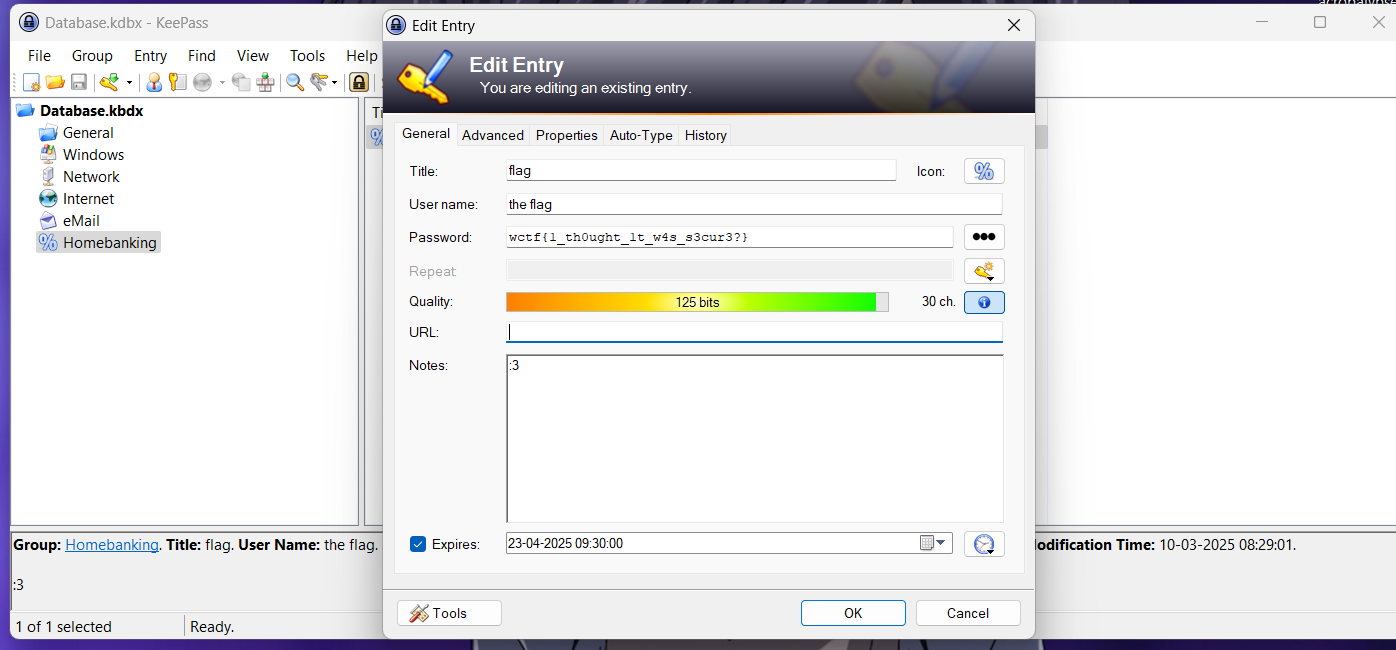Click the URL input field
Viewport: 1396px width, 650px height.
(754, 332)
